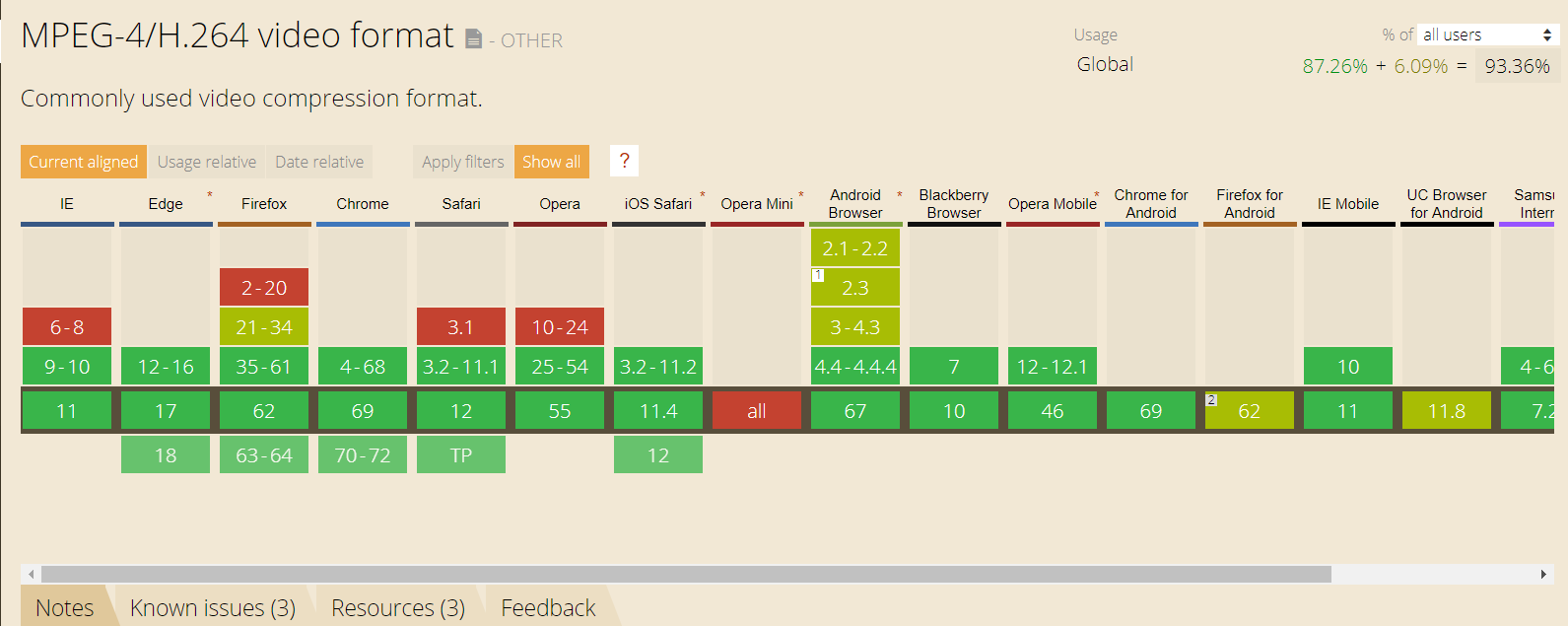The width and height of the screenshot is (1568, 626).
Task: Click Opera Mini all cell
Action: pyautogui.click(x=757, y=410)
